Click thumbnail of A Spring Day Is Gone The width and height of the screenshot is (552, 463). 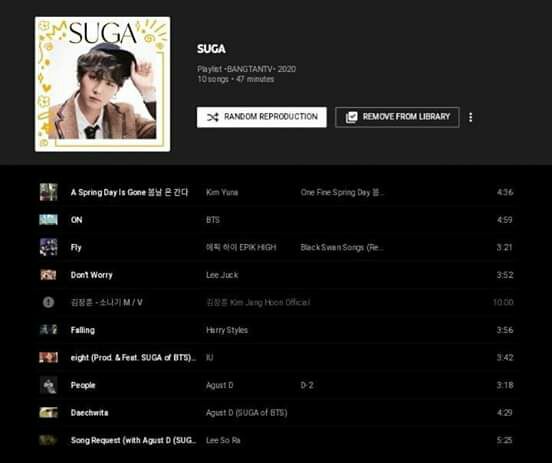(x=48, y=192)
